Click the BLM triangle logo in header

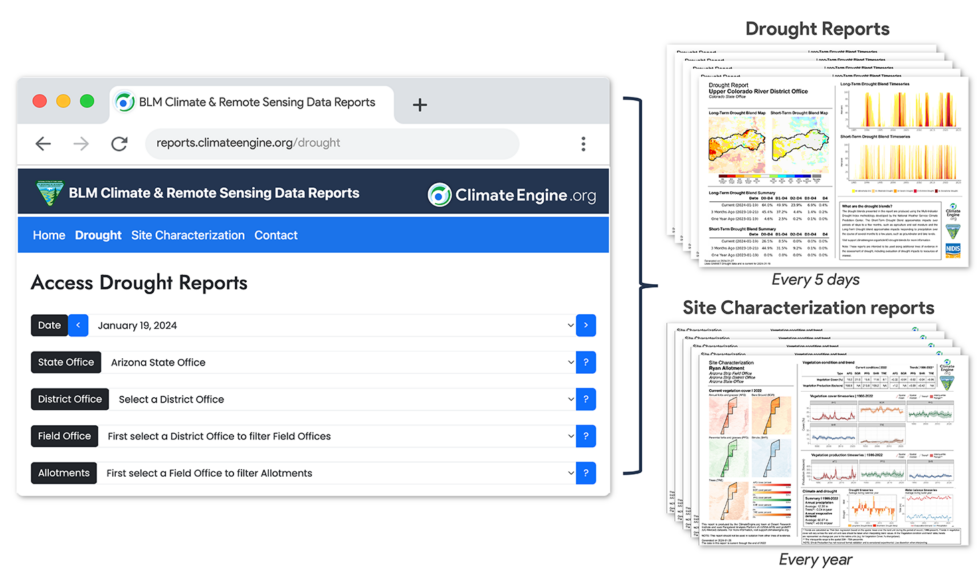(x=50, y=193)
